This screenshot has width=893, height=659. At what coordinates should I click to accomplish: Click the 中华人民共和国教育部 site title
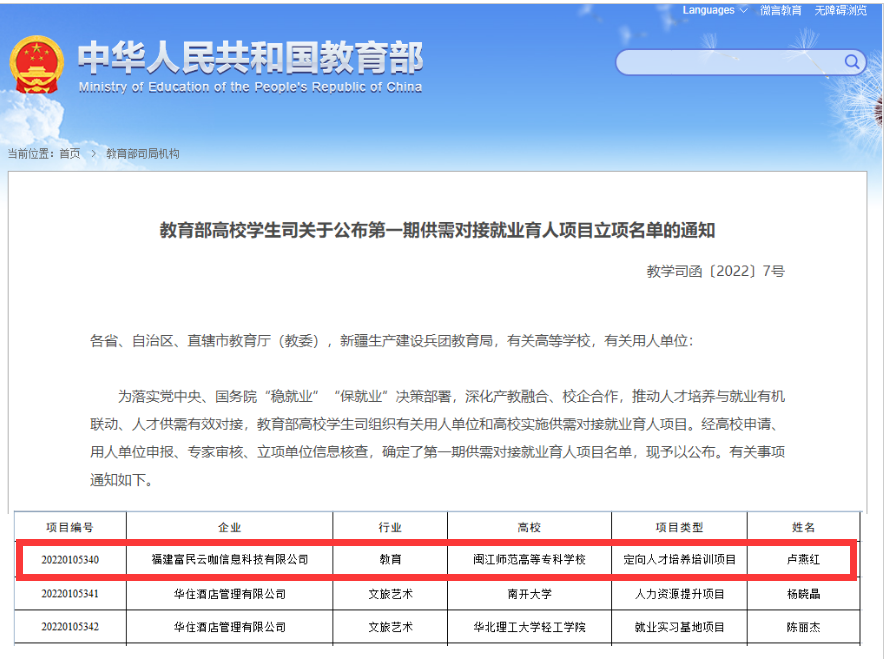click(250, 57)
